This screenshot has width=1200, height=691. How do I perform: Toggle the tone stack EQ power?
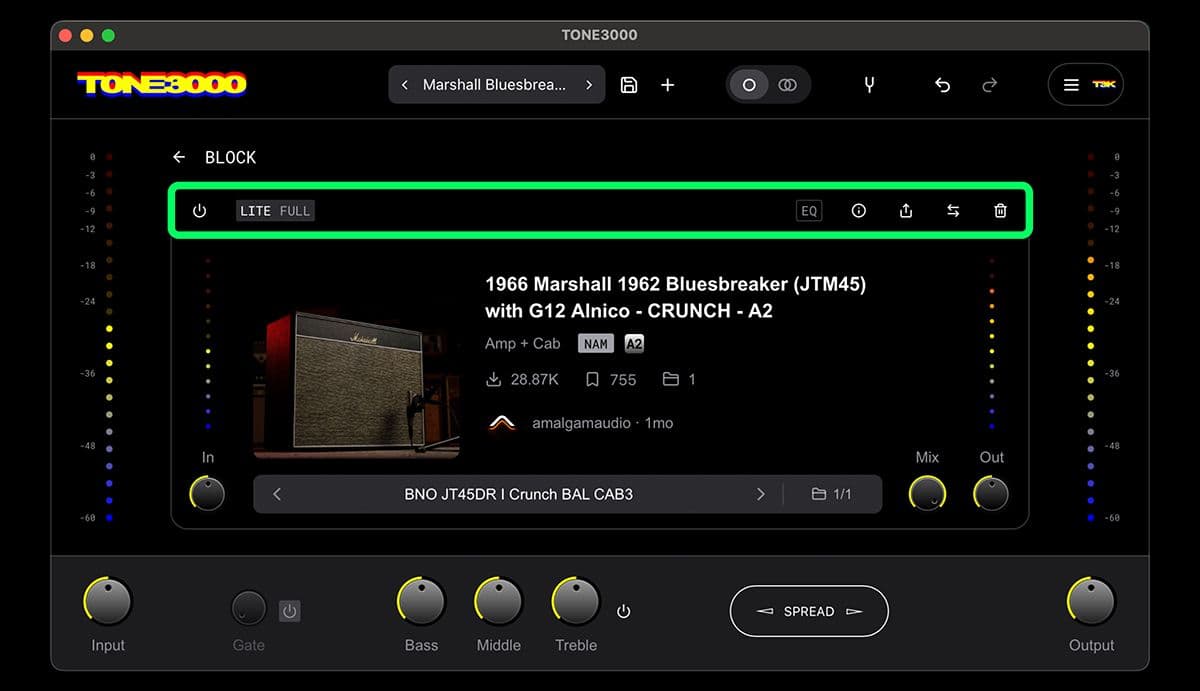pos(624,611)
